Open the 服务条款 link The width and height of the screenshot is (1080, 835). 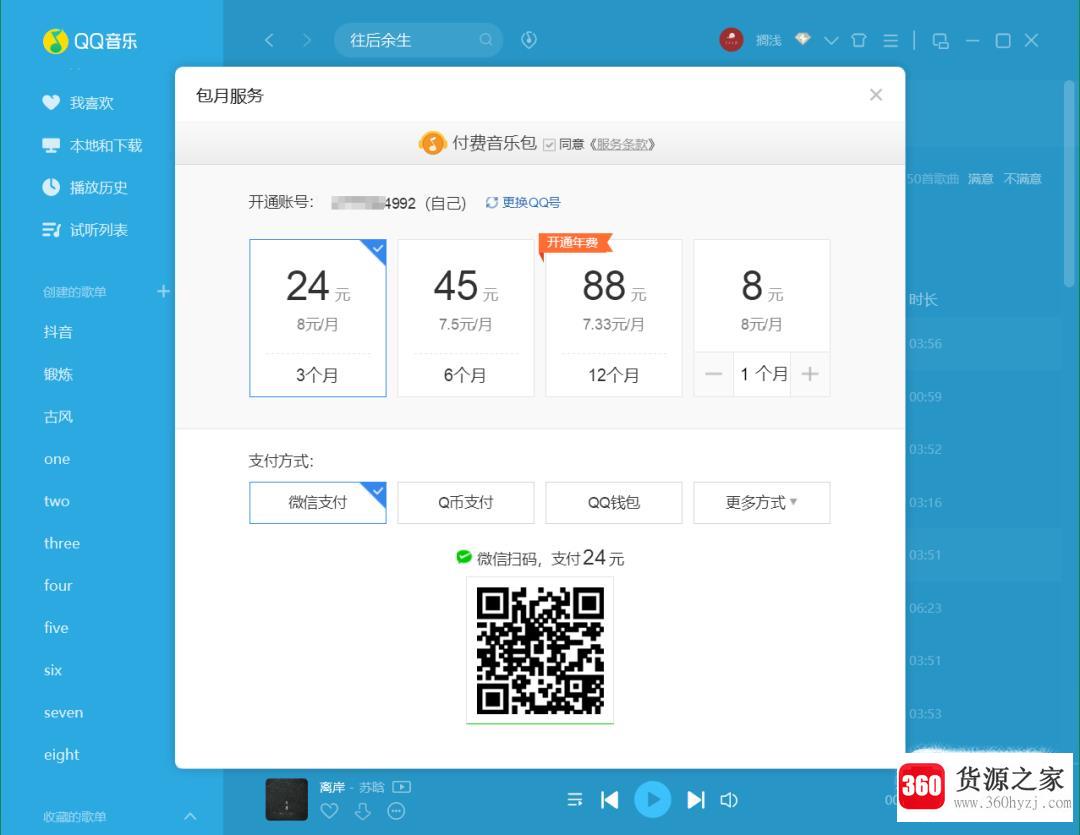pos(622,144)
